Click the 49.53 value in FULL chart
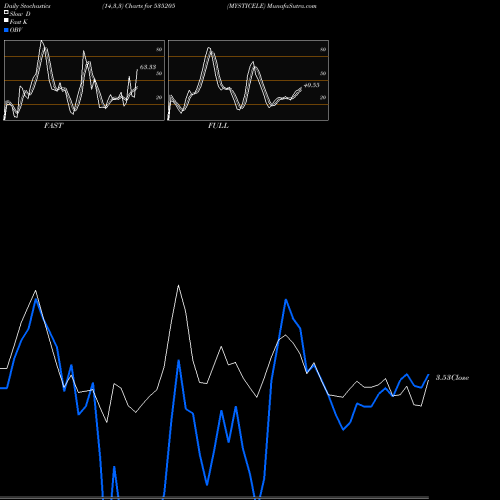This screenshot has width=500, height=500. (x=312, y=85)
